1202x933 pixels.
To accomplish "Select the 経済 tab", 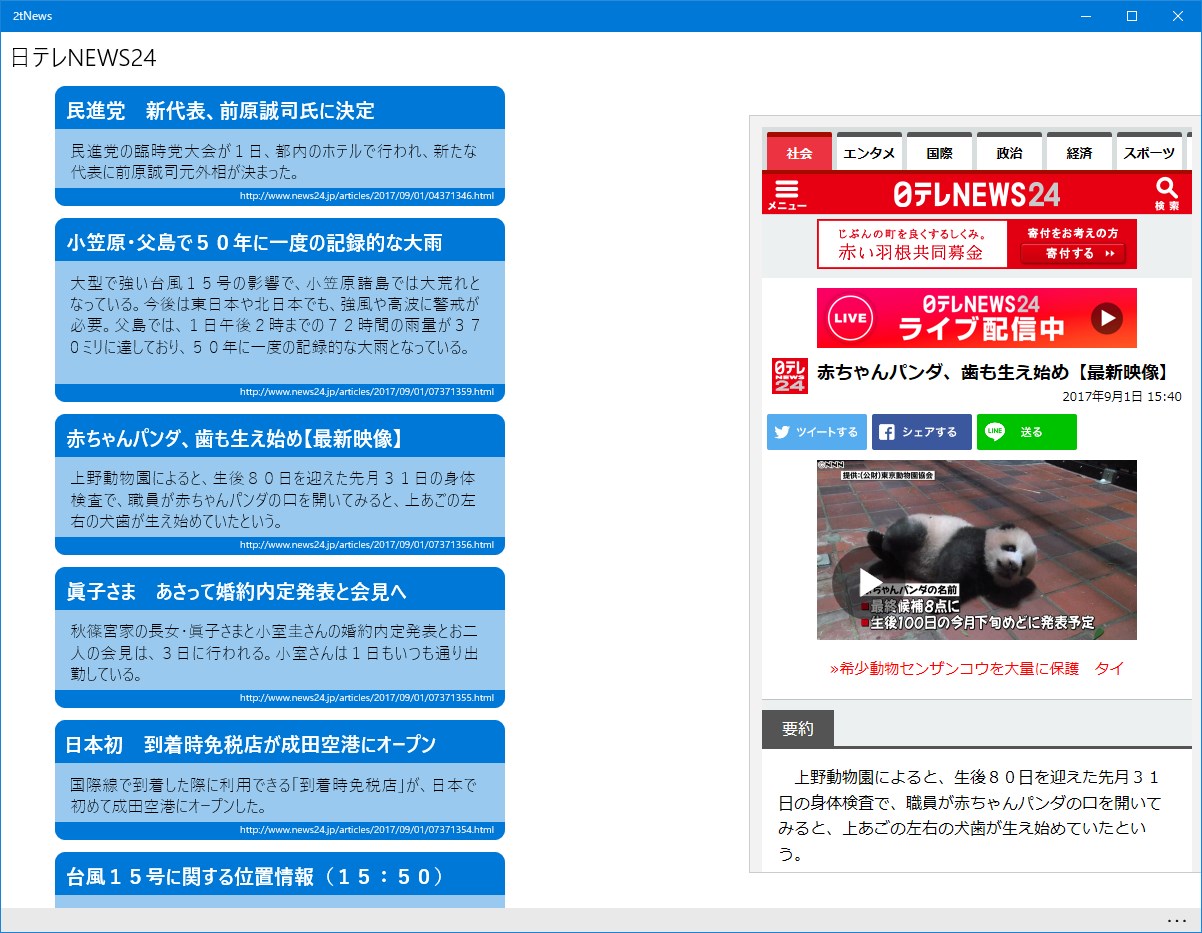I will (1079, 152).
